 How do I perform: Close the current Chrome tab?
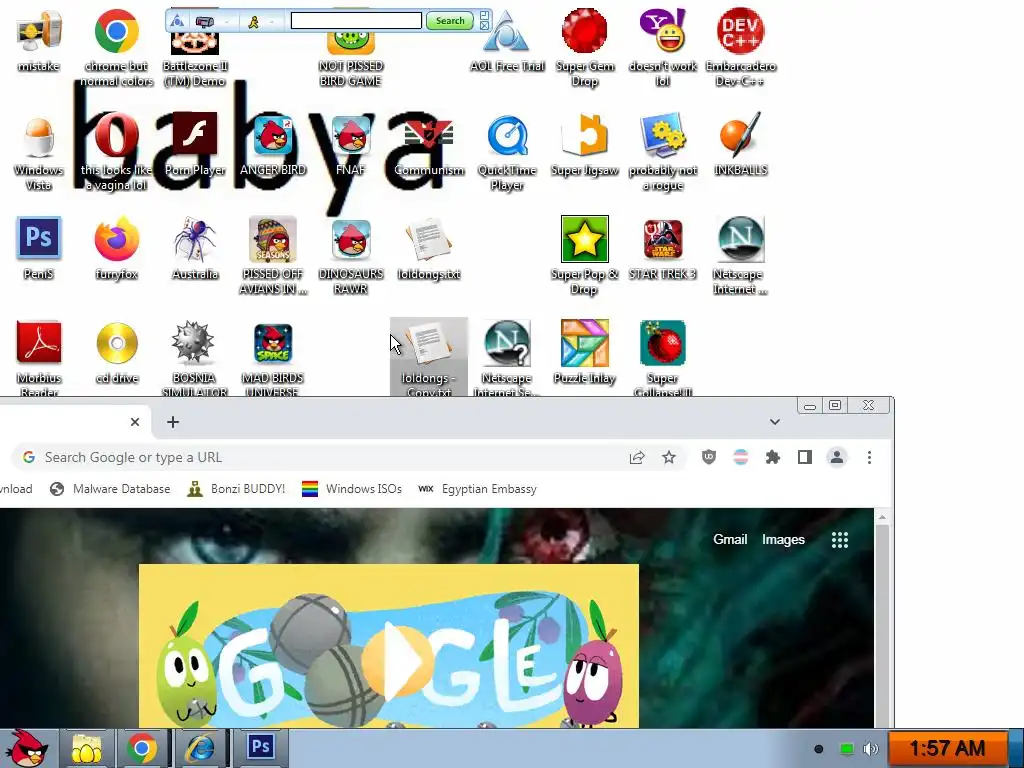[x=135, y=422]
